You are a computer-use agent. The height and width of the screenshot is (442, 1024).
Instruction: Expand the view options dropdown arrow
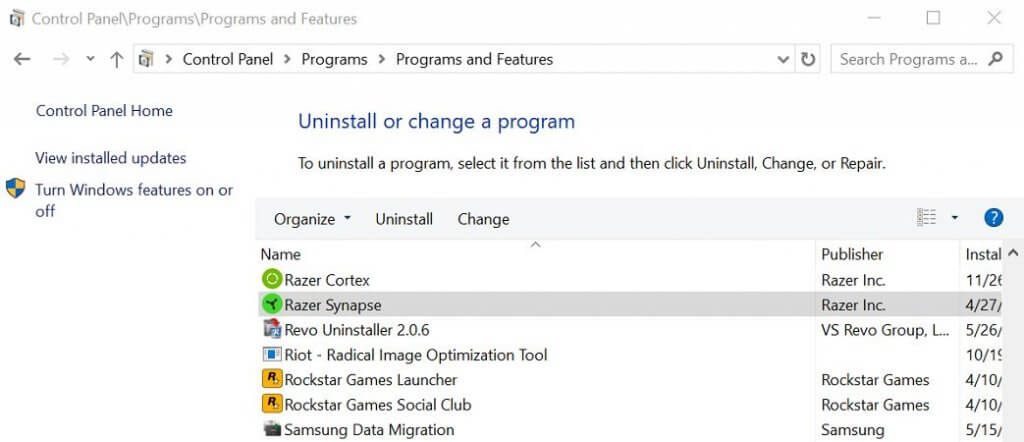tap(955, 218)
